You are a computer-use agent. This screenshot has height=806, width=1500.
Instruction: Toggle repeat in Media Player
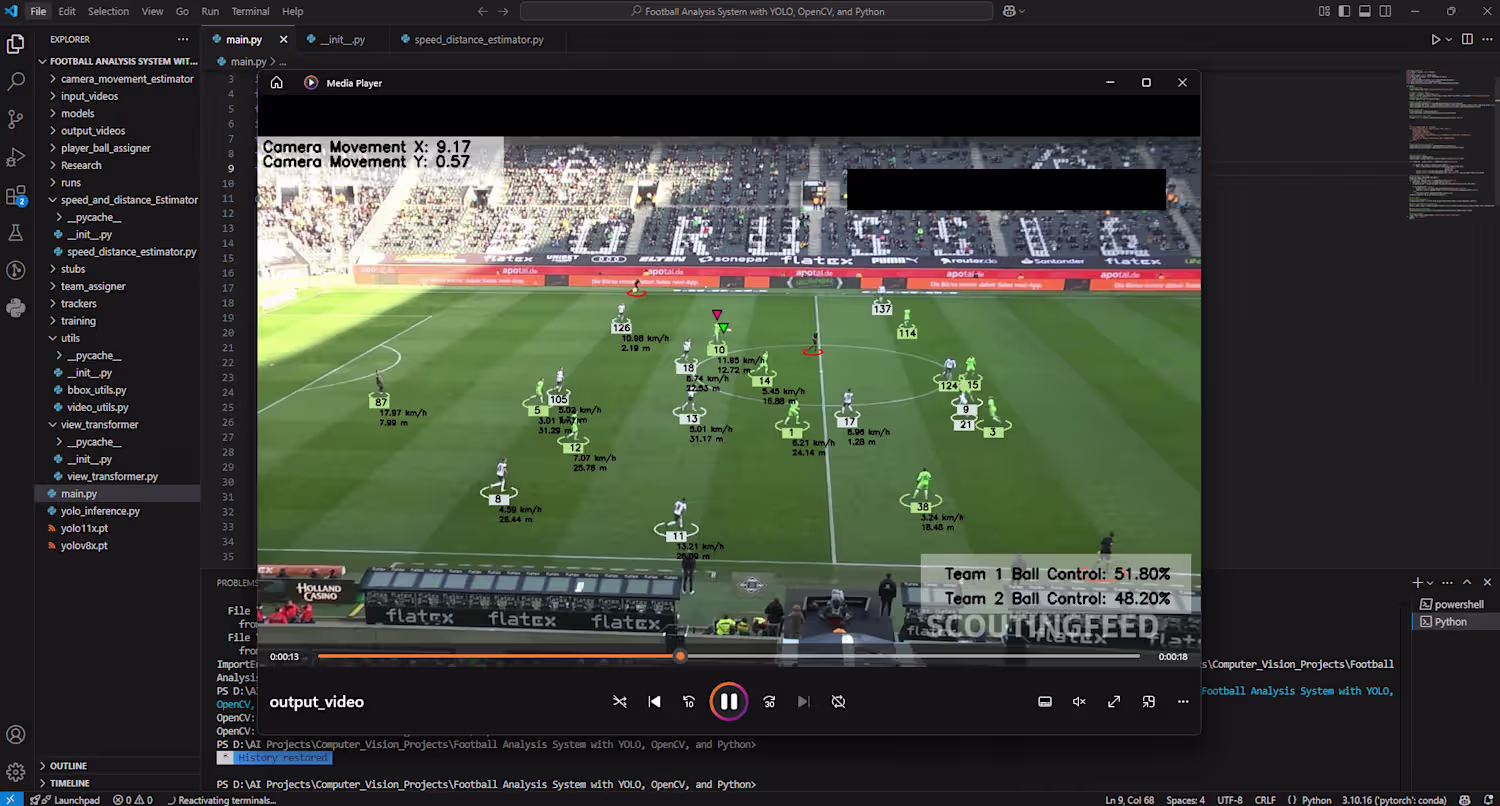[x=838, y=702]
